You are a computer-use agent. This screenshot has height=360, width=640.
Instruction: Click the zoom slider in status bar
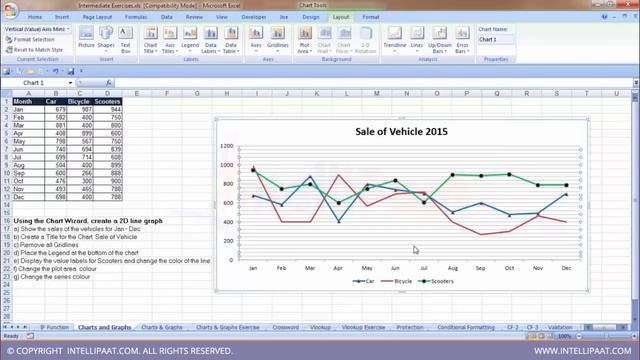coord(606,336)
